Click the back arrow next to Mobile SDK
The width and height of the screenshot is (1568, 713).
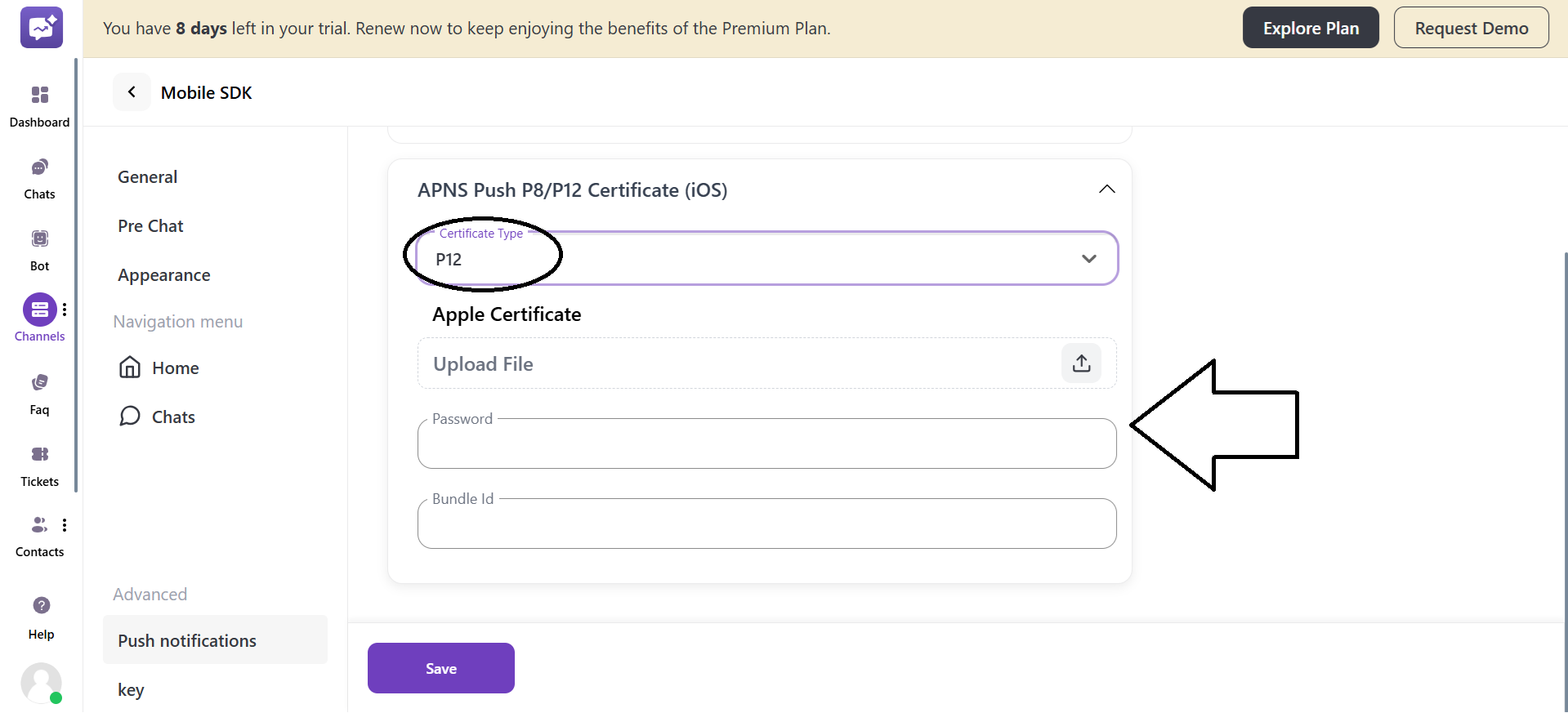[x=132, y=91]
